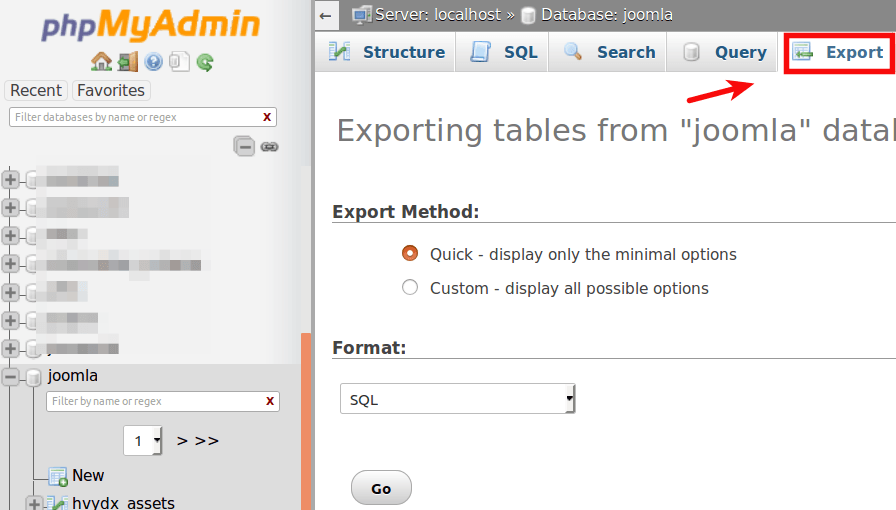Image resolution: width=896 pixels, height=510 pixels.
Task: Click the Go button to export
Action: pos(381,488)
